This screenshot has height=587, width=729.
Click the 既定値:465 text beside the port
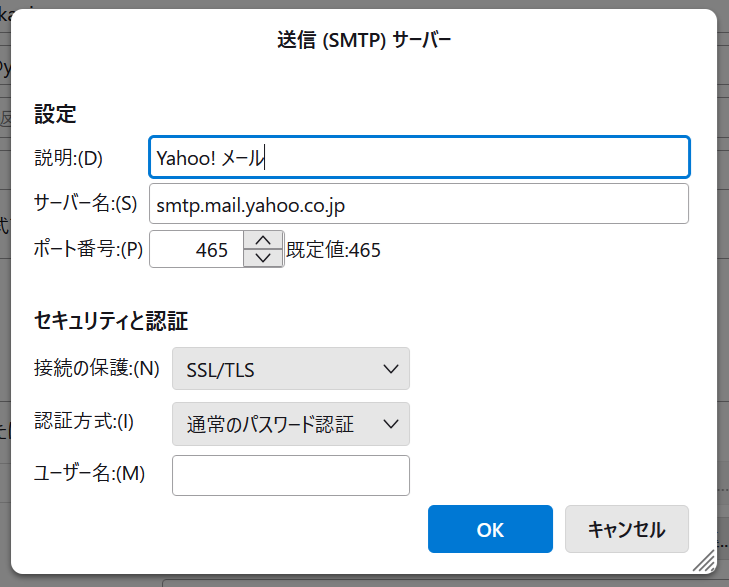[334, 250]
